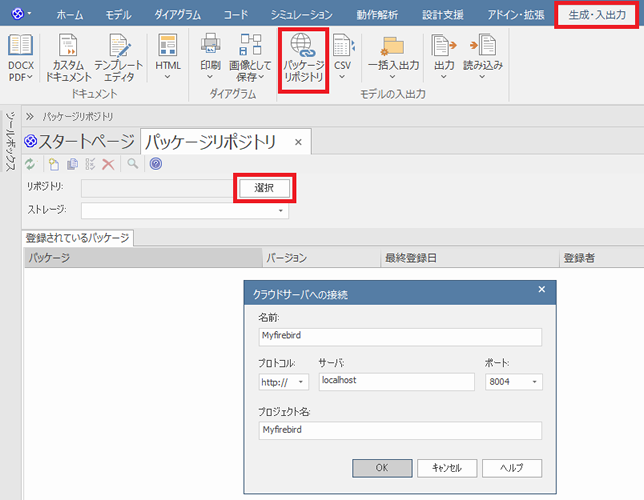Screen dimensions: 644x500
Task: Close the パッケージリポジトリ tab
Action: 298,142
